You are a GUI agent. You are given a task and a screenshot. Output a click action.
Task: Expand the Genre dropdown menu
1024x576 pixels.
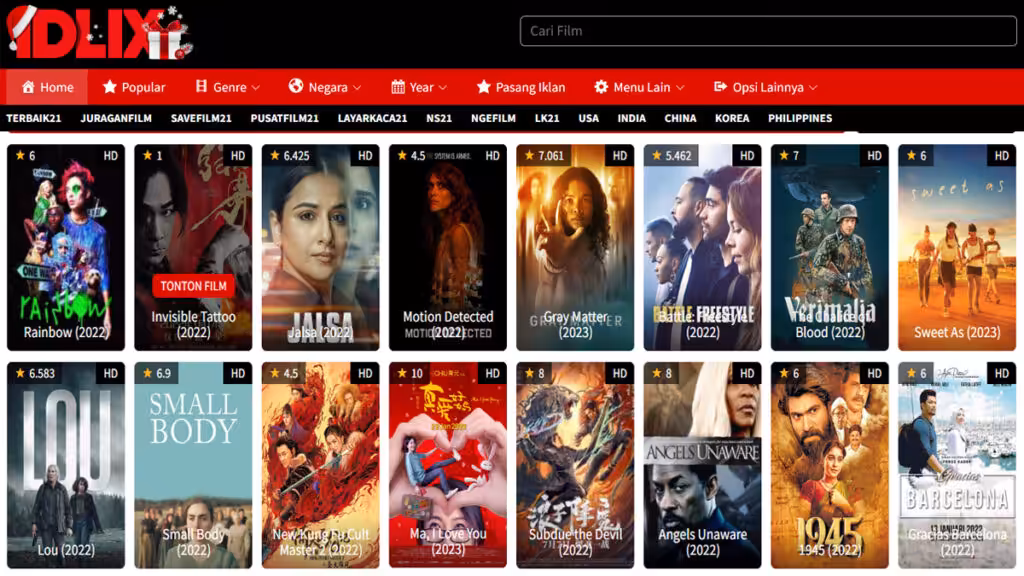(x=228, y=87)
